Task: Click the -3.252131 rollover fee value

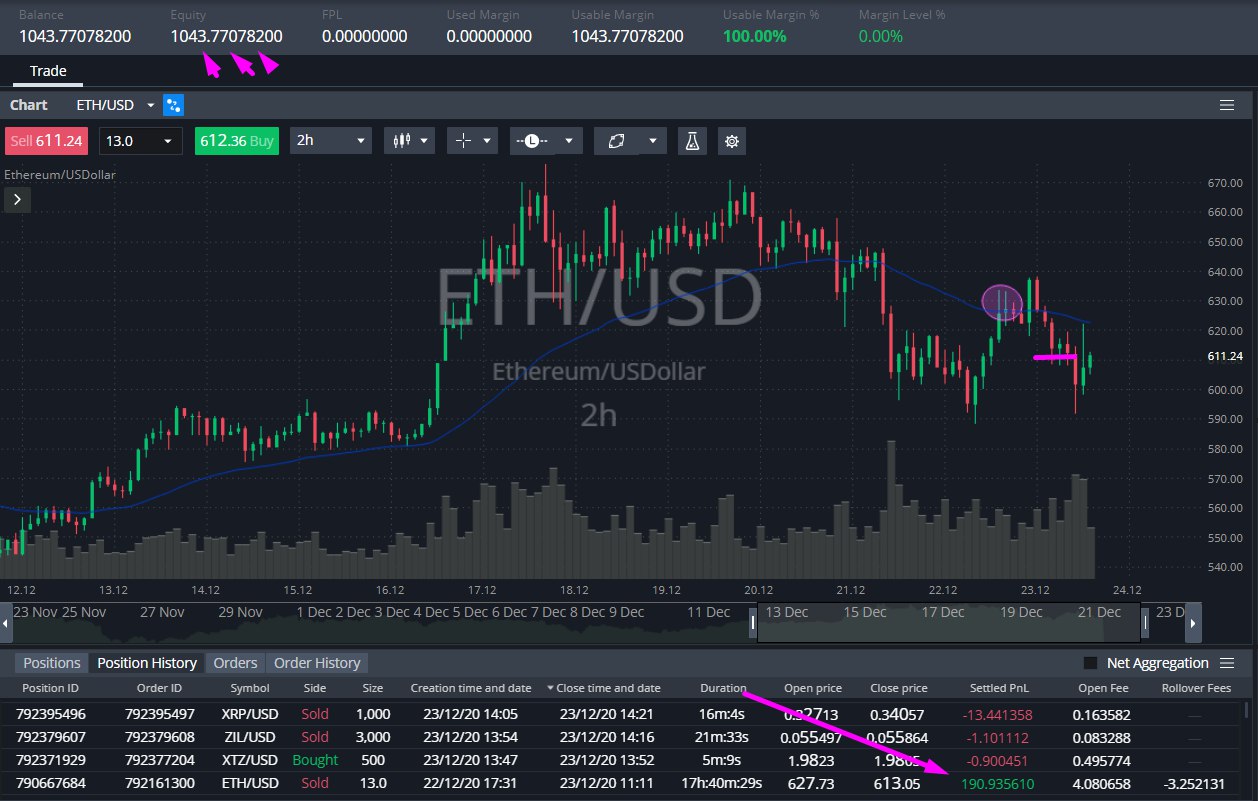Action: [x=1196, y=783]
